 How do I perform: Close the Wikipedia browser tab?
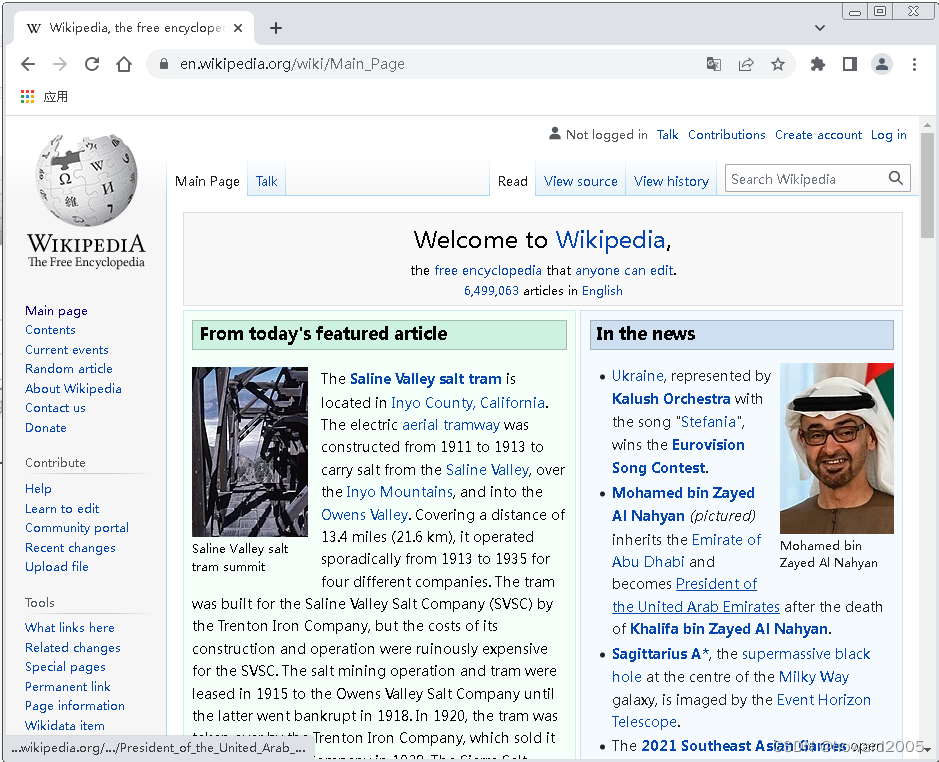click(238, 28)
